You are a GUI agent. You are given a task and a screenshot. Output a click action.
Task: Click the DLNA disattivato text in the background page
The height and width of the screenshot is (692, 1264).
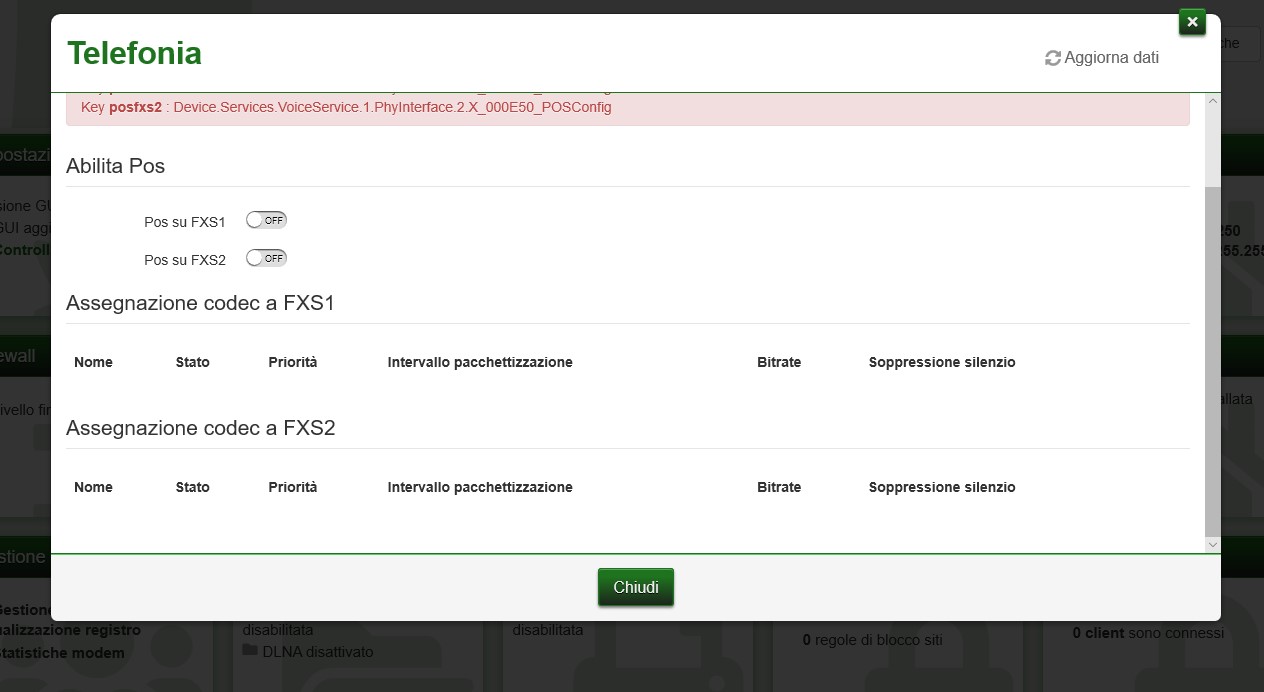click(x=318, y=652)
